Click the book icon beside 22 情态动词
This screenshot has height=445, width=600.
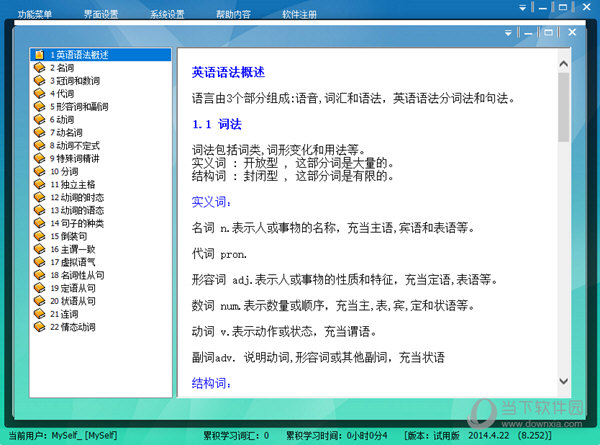39,327
